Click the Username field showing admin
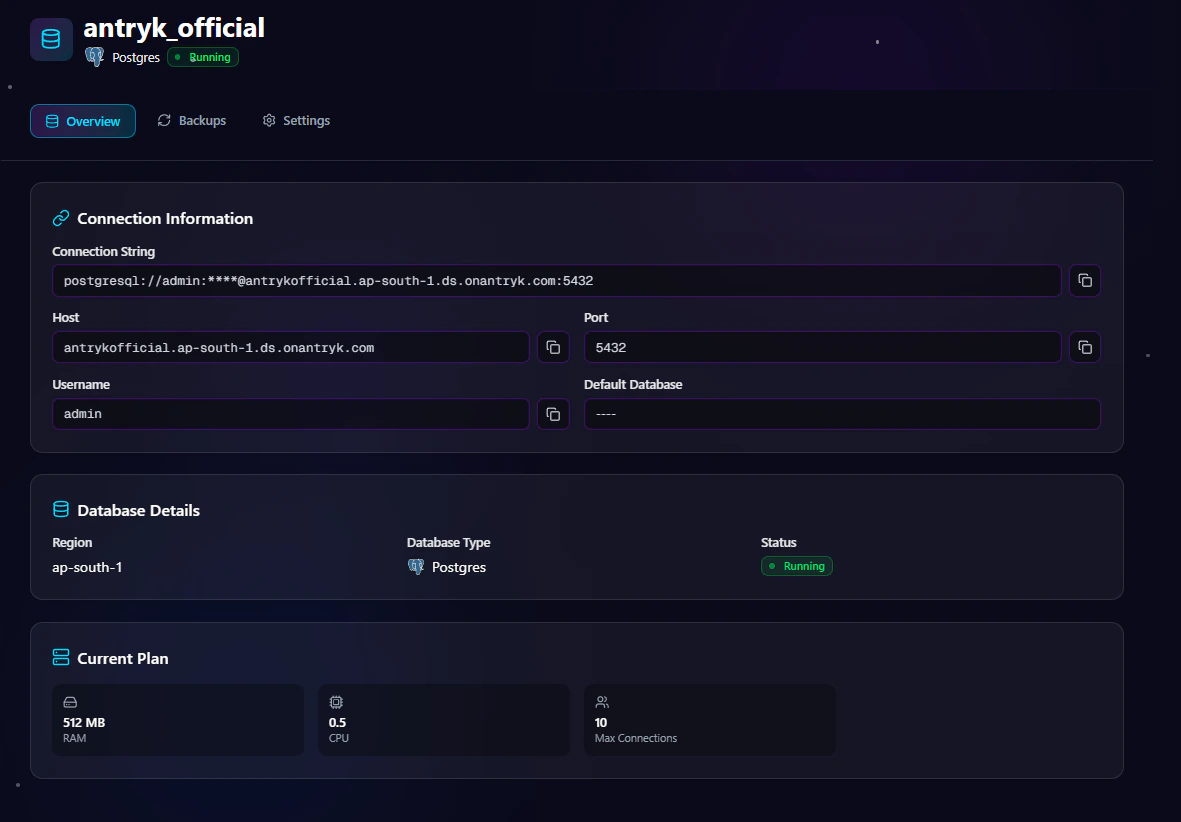The width and height of the screenshot is (1181, 822). (291, 414)
